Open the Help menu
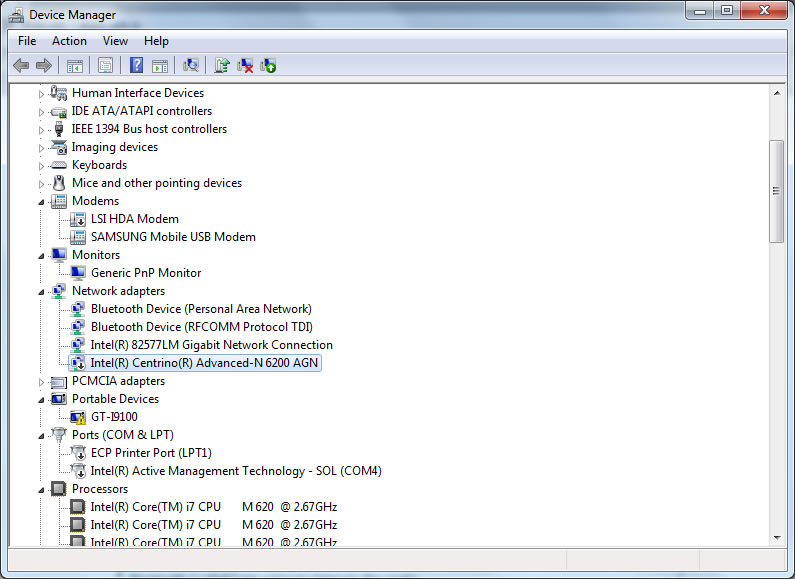The image size is (795, 579). pos(156,41)
